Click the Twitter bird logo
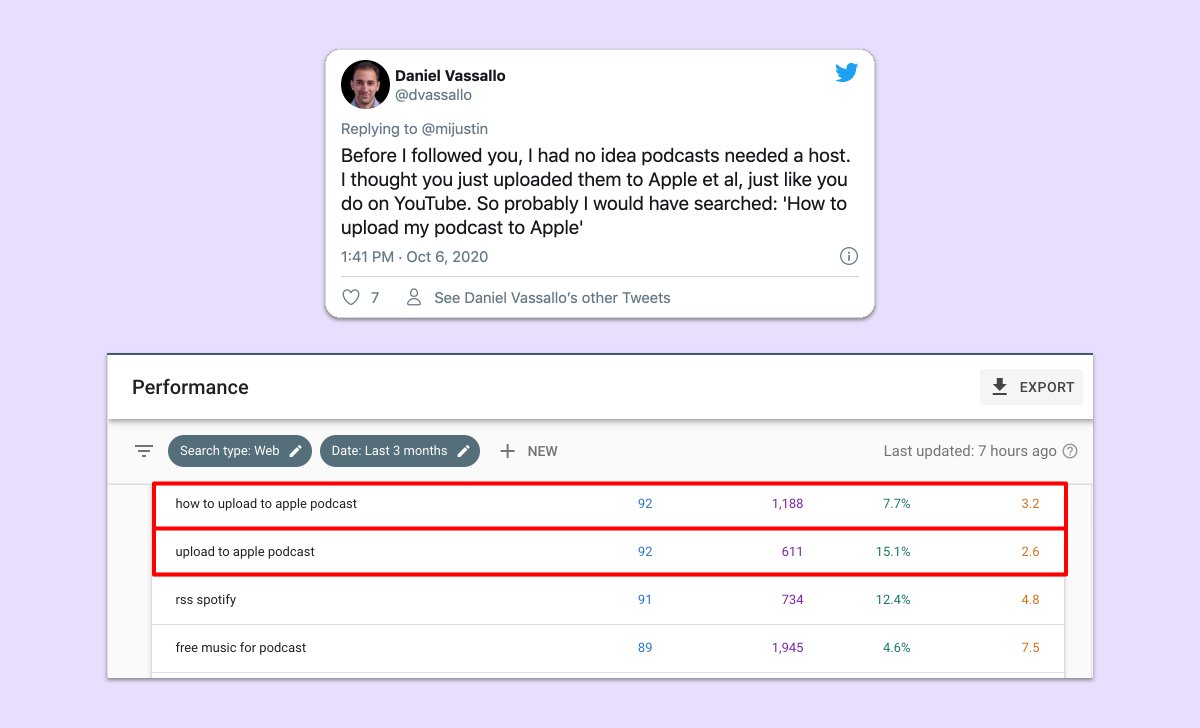Viewport: 1200px width, 728px height. [846, 73]
